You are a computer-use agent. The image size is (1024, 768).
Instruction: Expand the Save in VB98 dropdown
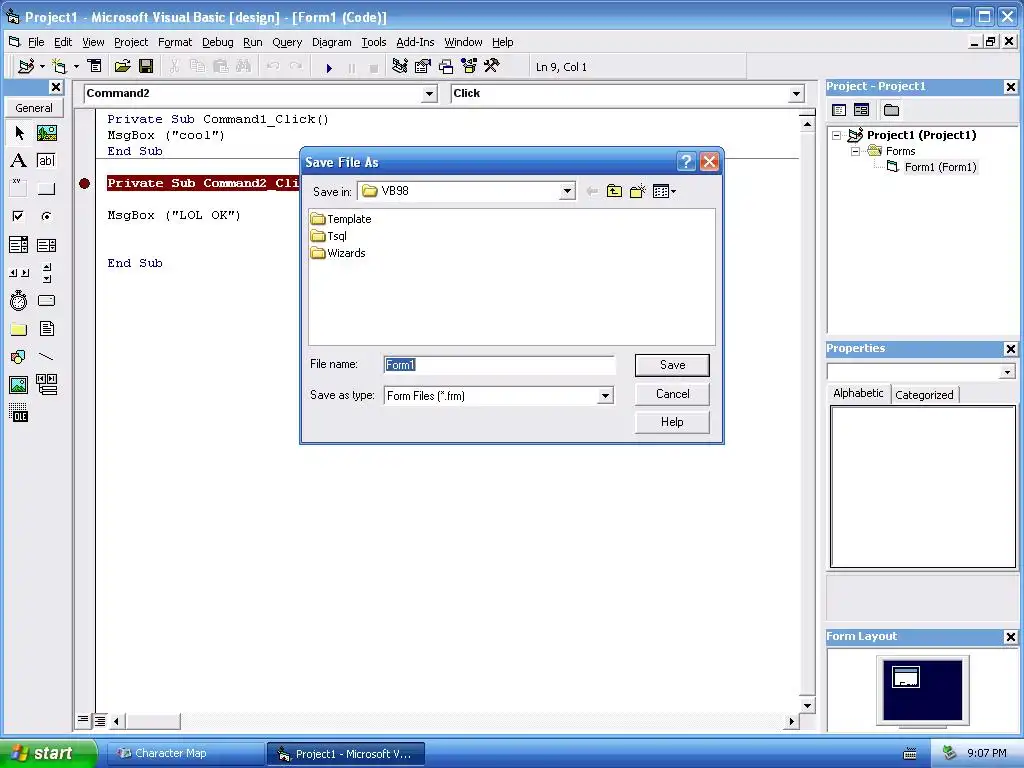(x=567, y=191)
